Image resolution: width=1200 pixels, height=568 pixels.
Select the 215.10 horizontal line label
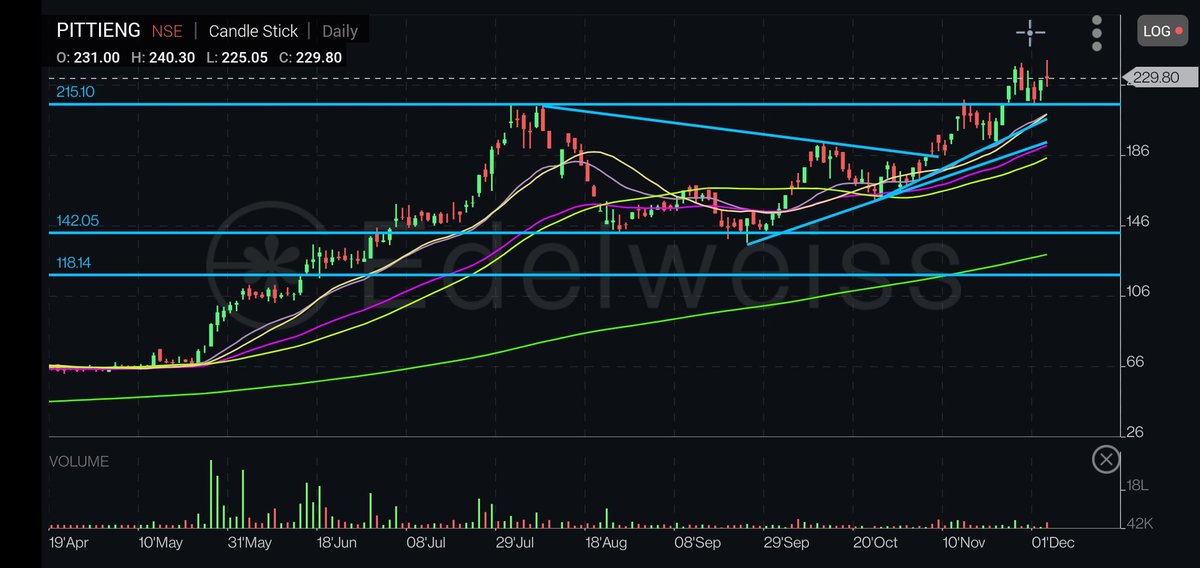pyautogui.click(x=75, y=91)
